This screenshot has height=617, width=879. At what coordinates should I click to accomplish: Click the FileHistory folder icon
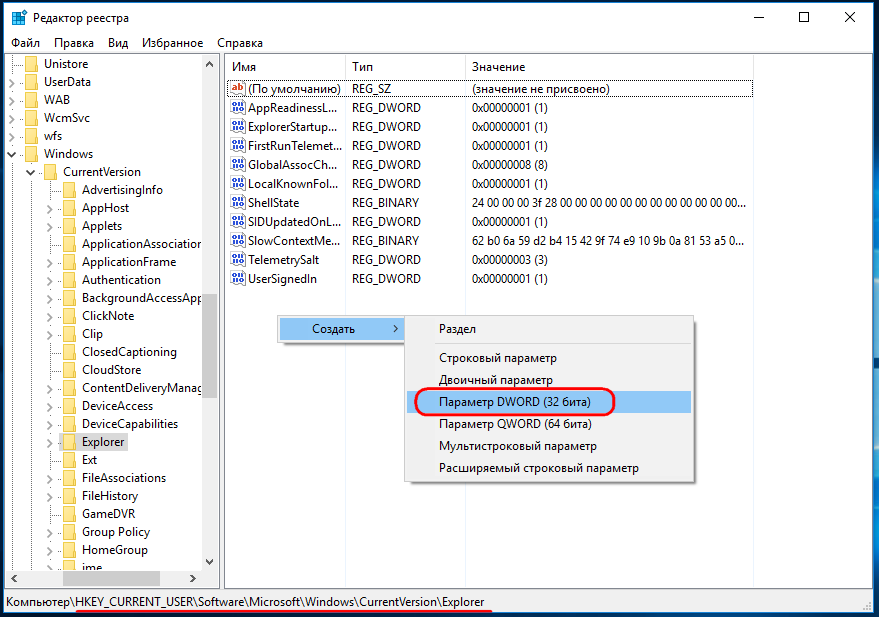tap(70, 496)
